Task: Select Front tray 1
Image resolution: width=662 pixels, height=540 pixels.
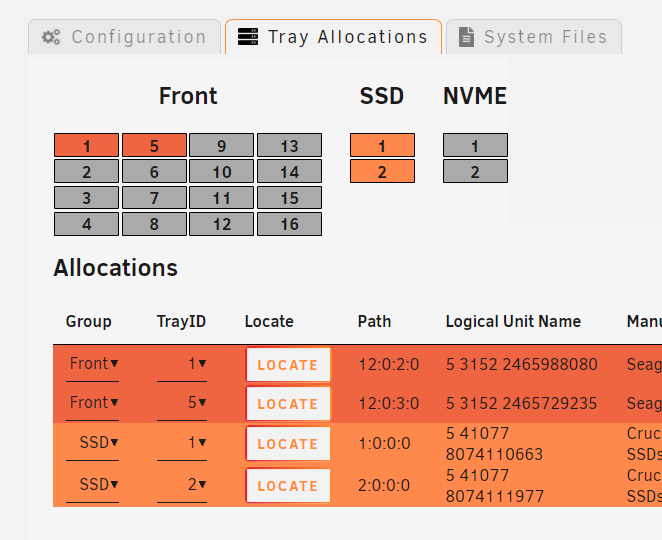Action: (87, 145)
